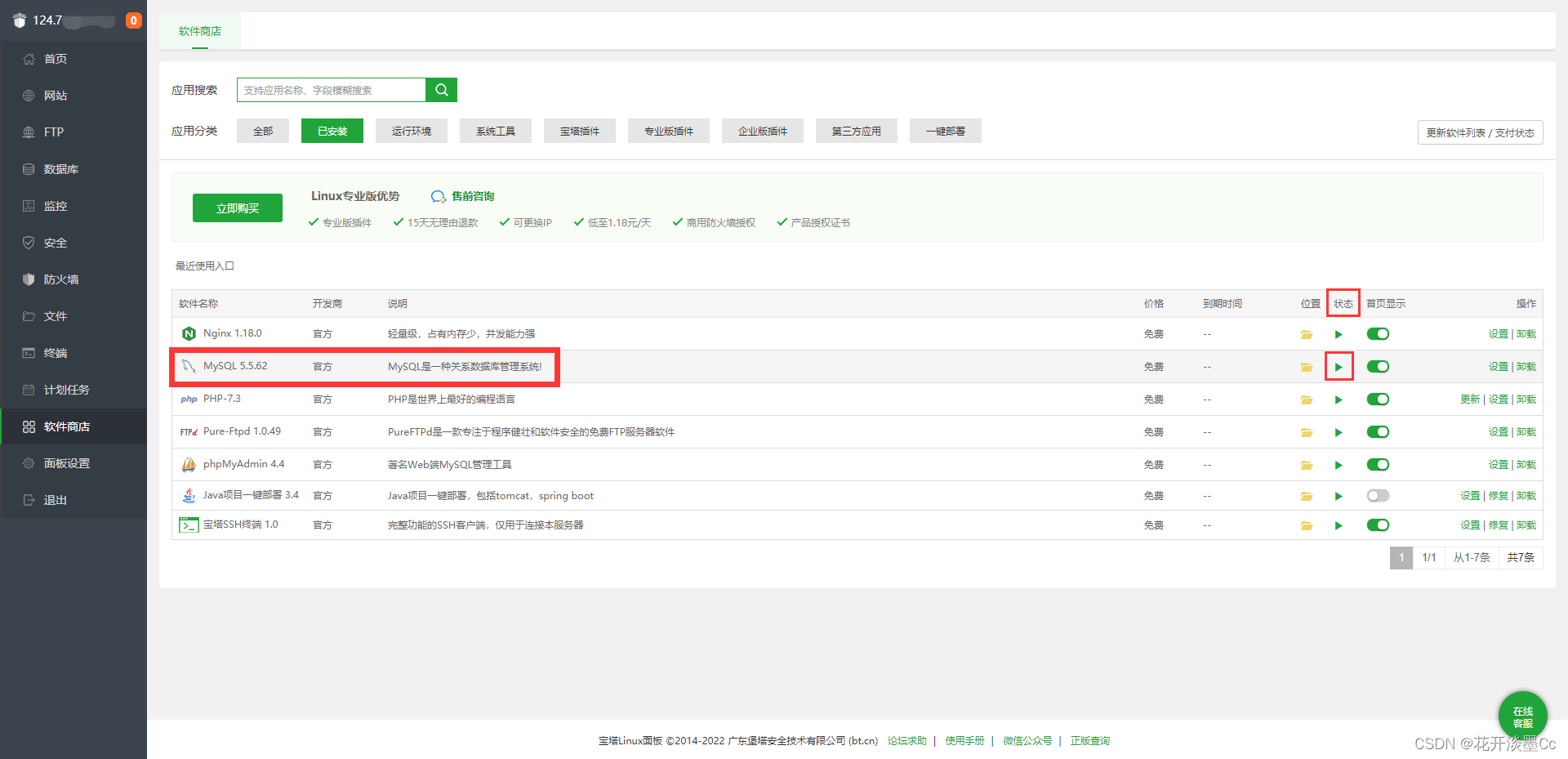1568x759 pixels.
Task: Open 网站 in the sidebar
Action: 73,96
